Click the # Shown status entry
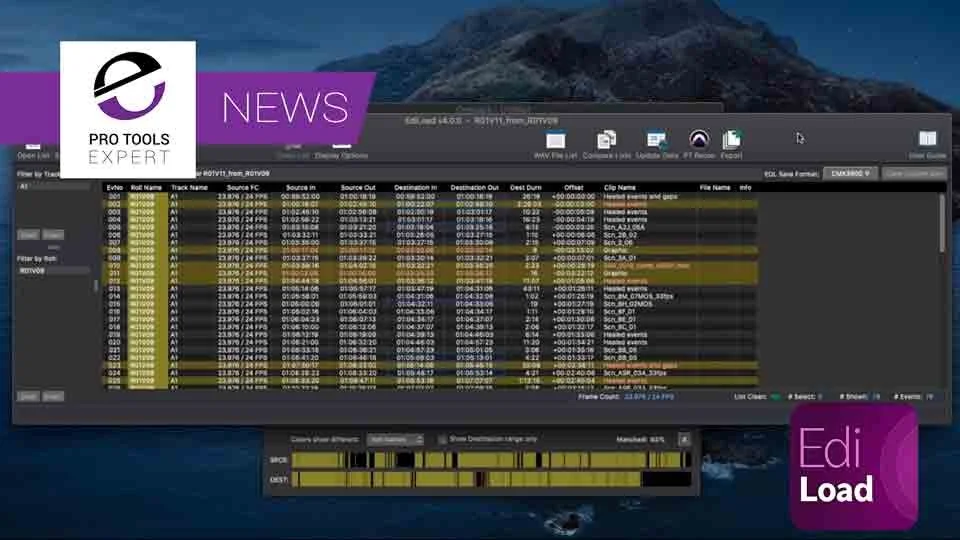960x540 pixels. click(x=860, y=397)
